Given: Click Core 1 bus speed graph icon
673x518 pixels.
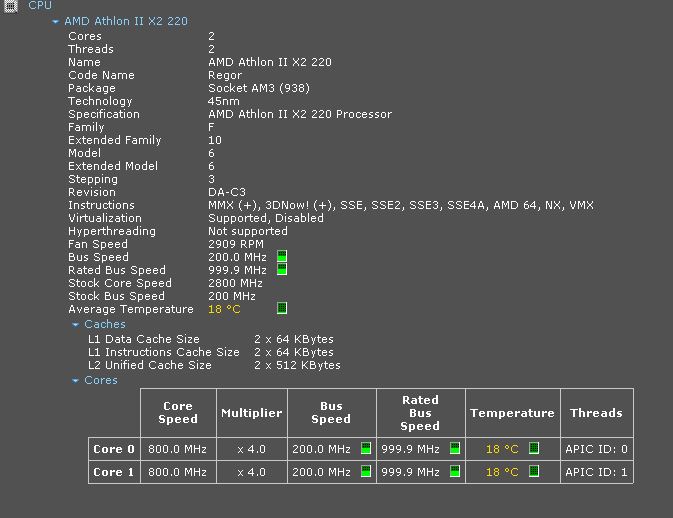Looking at the screenshot, I should tap(366, 471).
